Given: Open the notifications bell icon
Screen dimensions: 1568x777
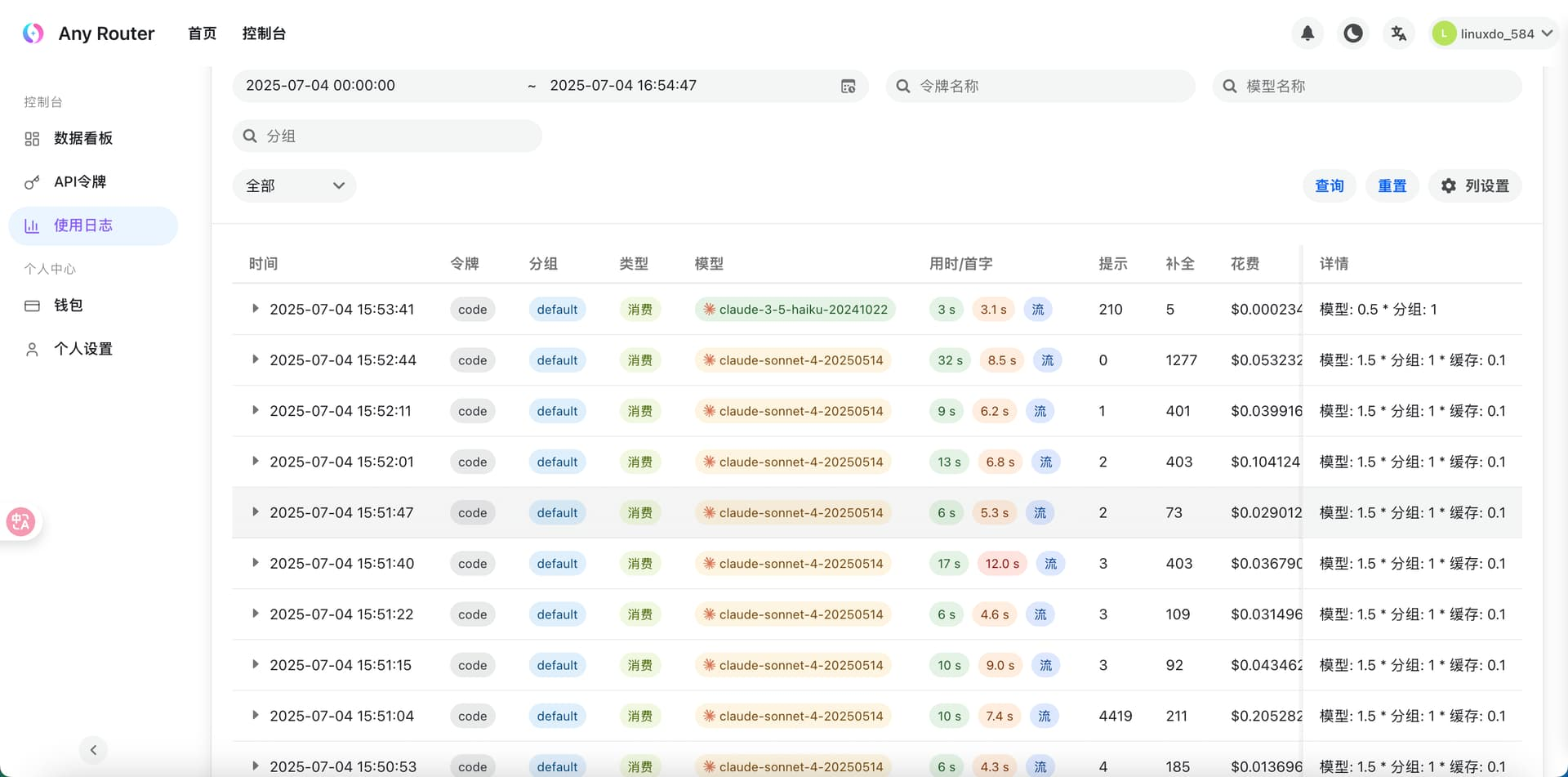Looking at the screenshot, I should coord(1307,33).
